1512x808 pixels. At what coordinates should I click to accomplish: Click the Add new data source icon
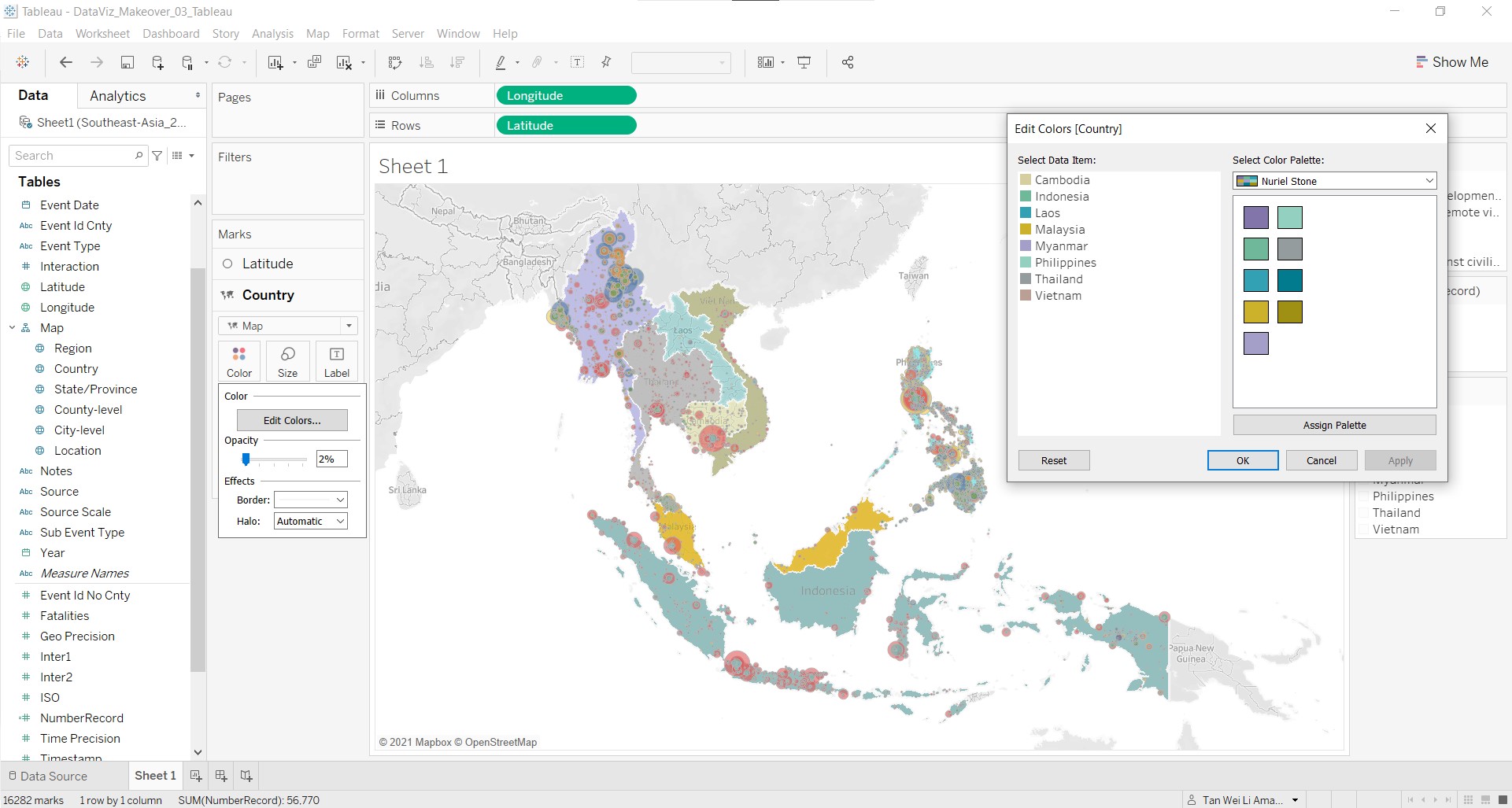point(157,63)
